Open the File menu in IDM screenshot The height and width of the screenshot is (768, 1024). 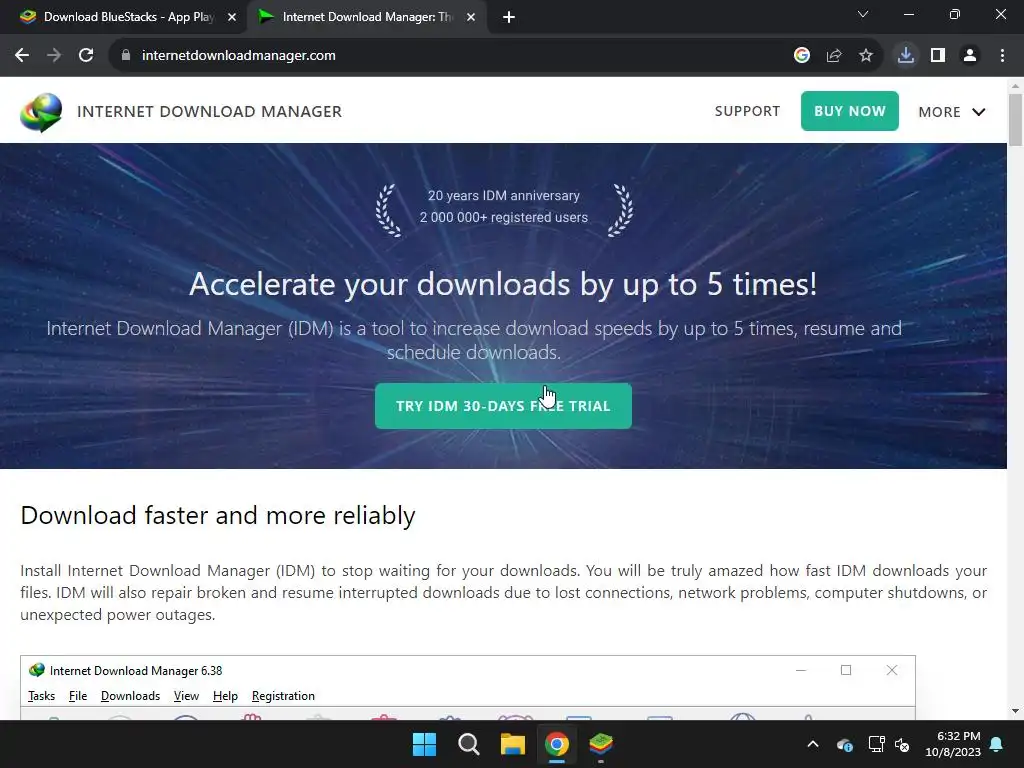point(78,696)
